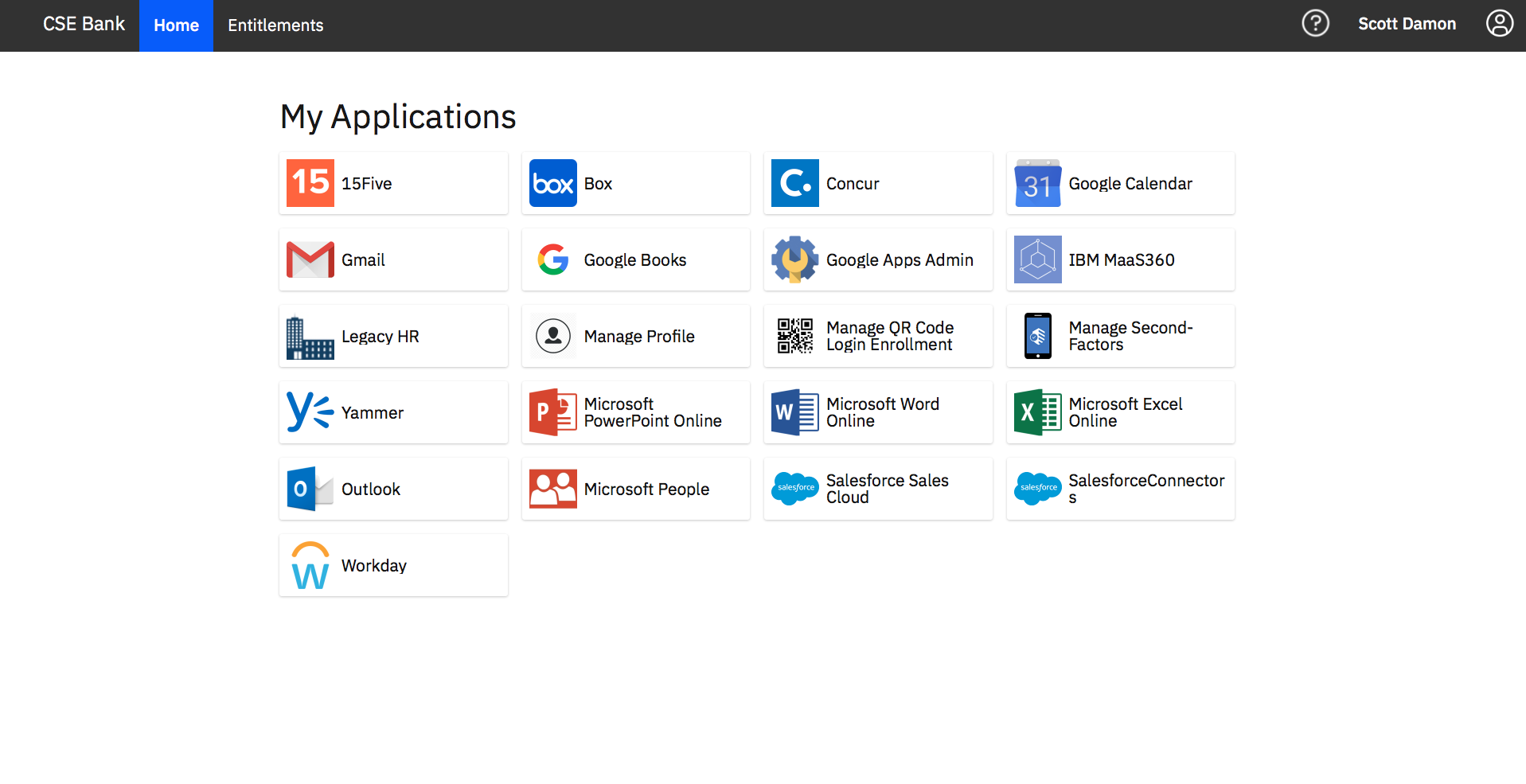The image size is (1526, 784).
Task: Click the Microsoft Word Online icon
Action: pos(795,412)
